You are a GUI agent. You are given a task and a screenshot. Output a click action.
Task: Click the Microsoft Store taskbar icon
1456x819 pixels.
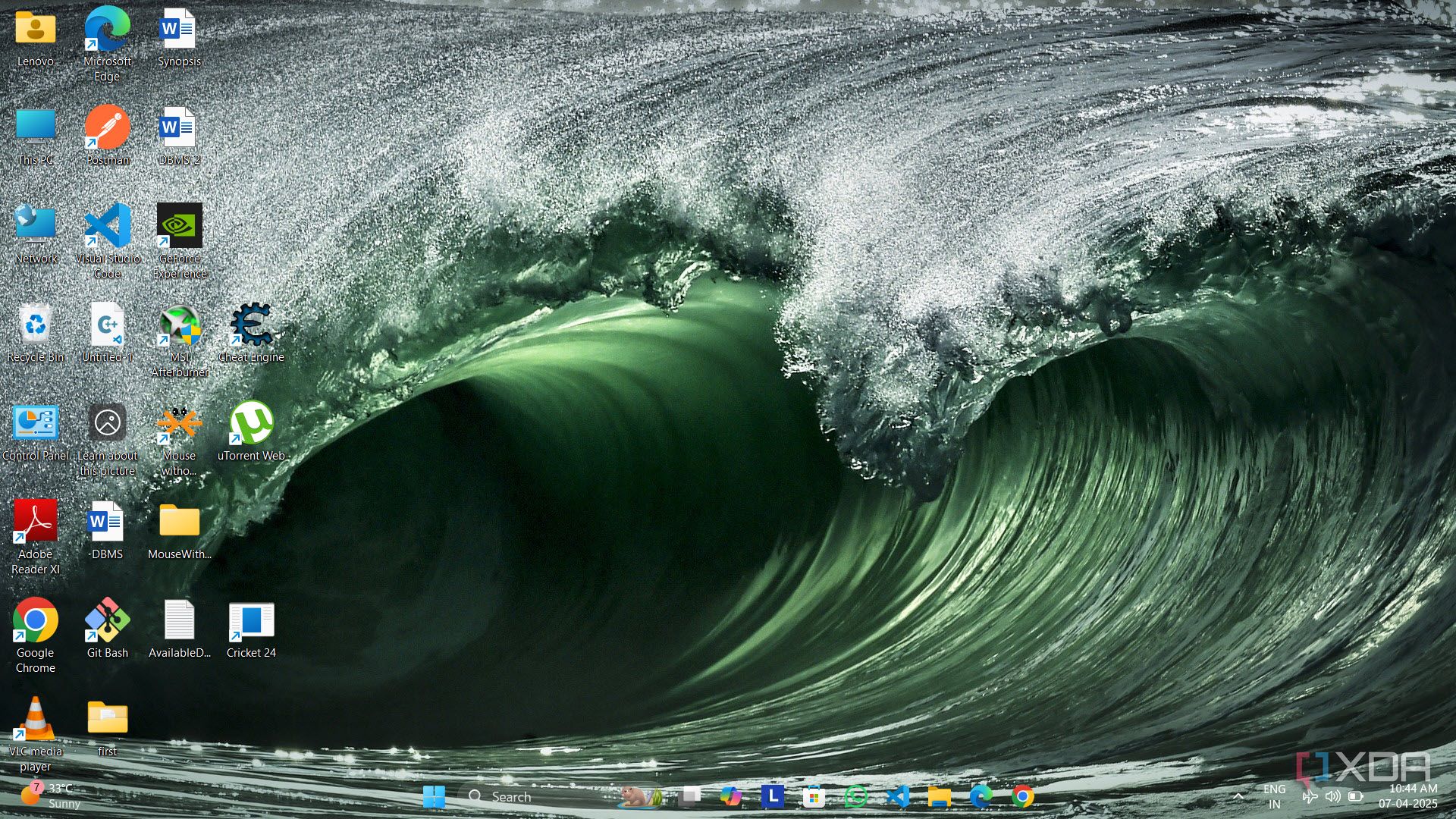click(814, 796)
